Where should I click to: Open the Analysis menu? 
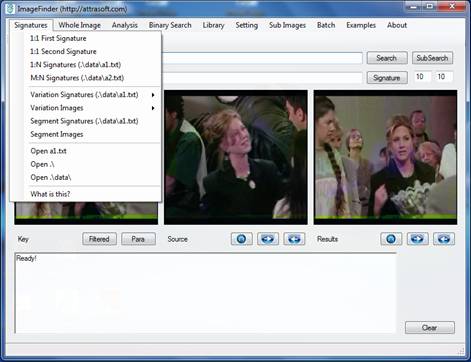pyautogui.click(x=125, y=25)
